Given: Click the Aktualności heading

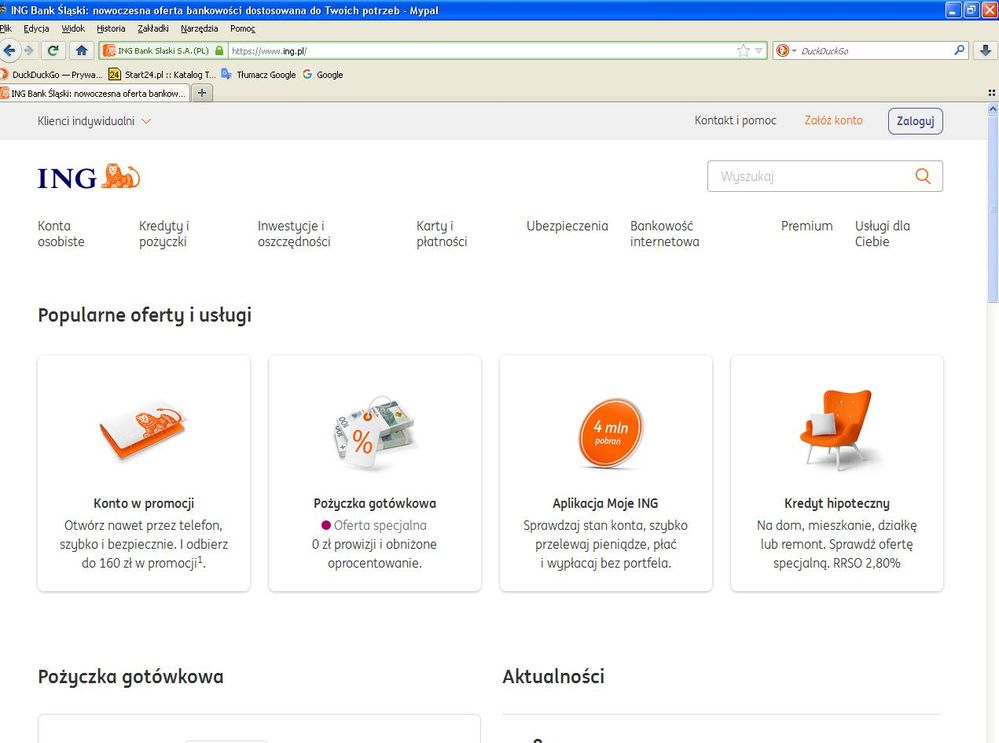Looking at the screenshot, I should tap(553, 676).
